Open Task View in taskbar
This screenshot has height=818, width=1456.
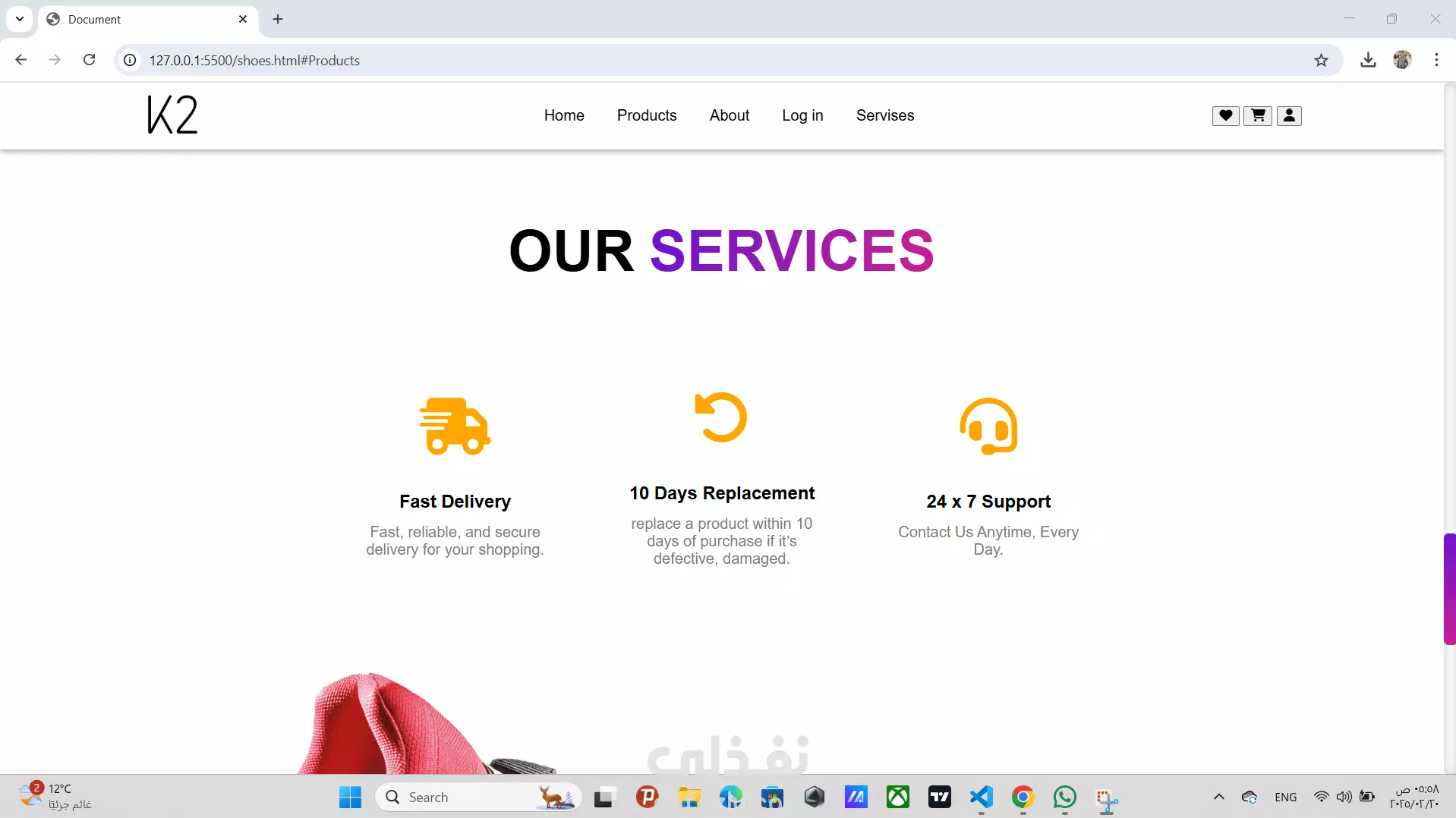coord(604,797)
